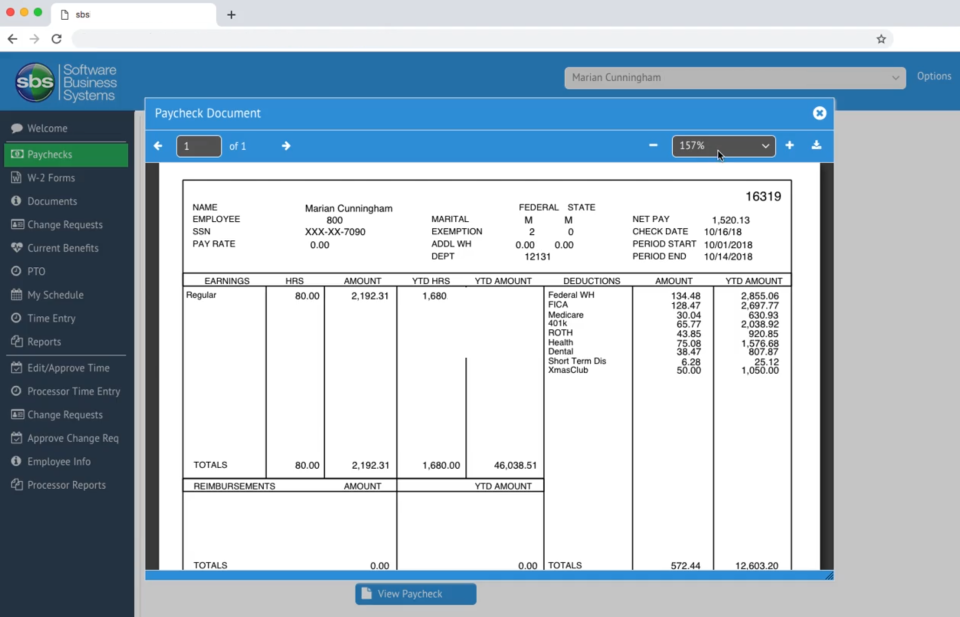Go to the previous page arrow icon

[x=157, y=145]
